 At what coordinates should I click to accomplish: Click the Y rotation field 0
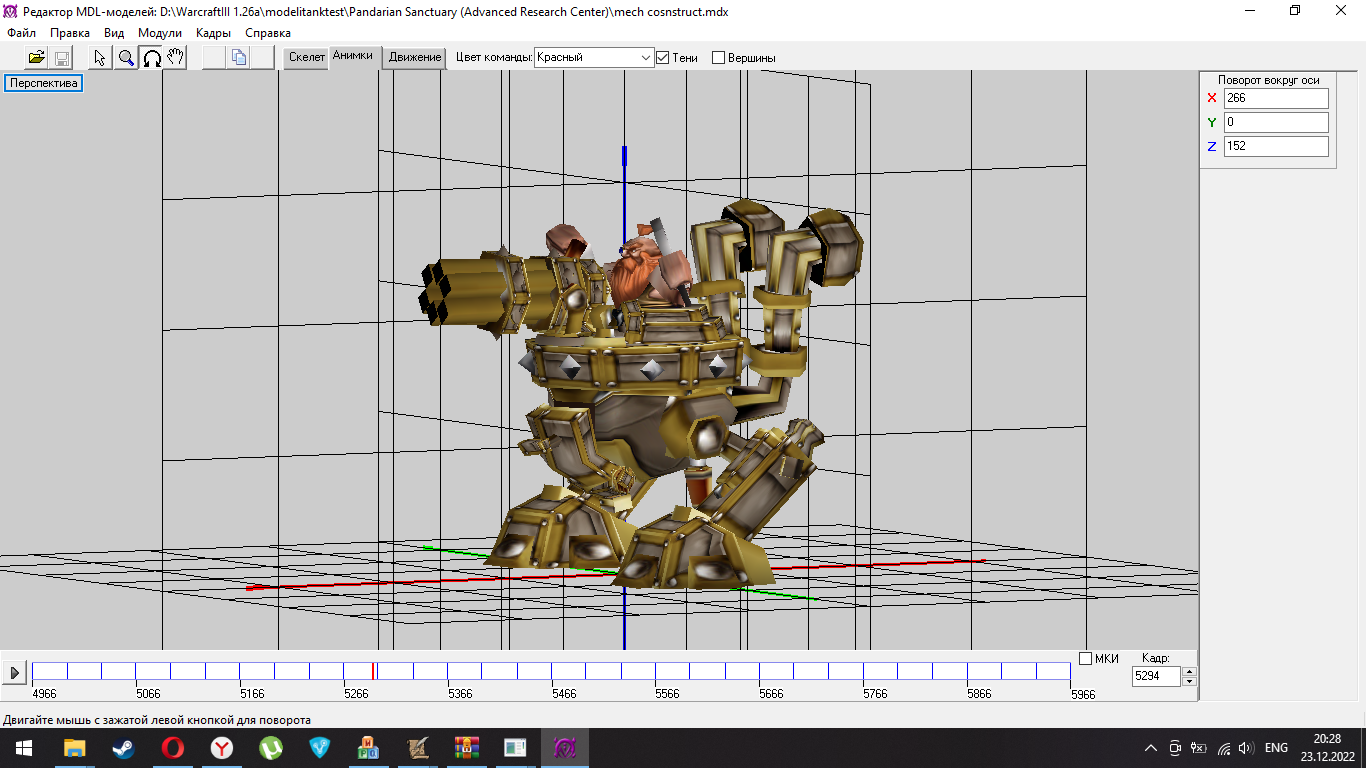(1276, 122)
